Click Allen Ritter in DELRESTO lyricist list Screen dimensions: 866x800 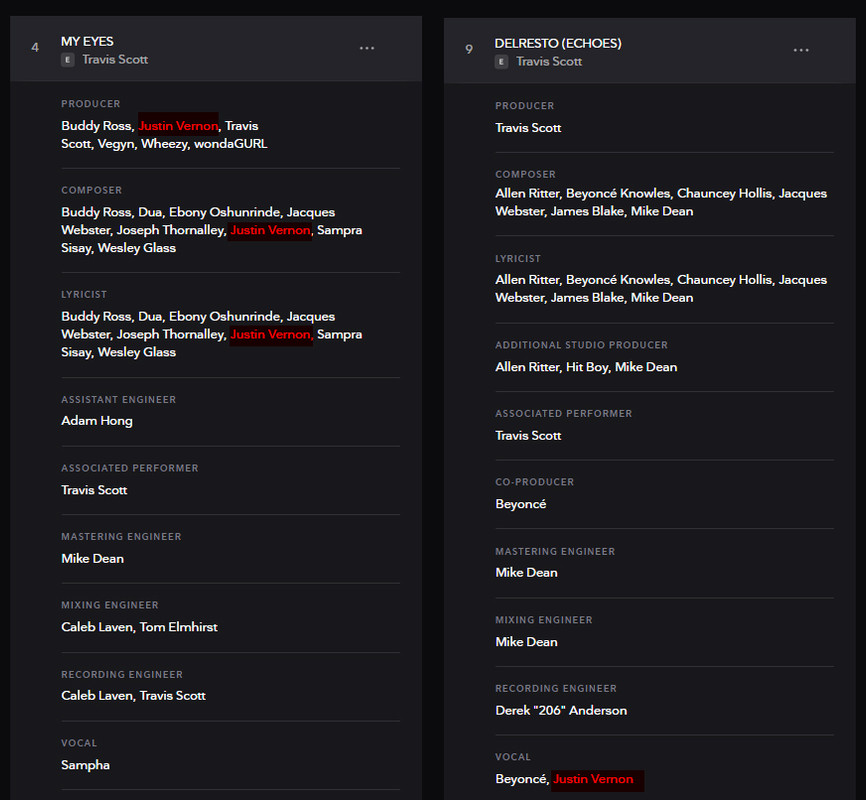click(527, 280)
